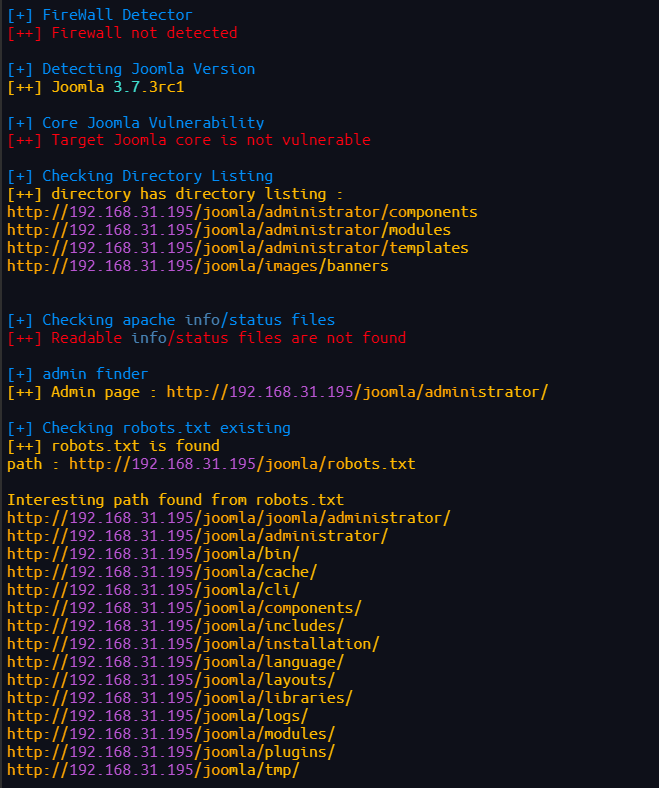Open the joomla/joomla/administrator/ URL

229,518
